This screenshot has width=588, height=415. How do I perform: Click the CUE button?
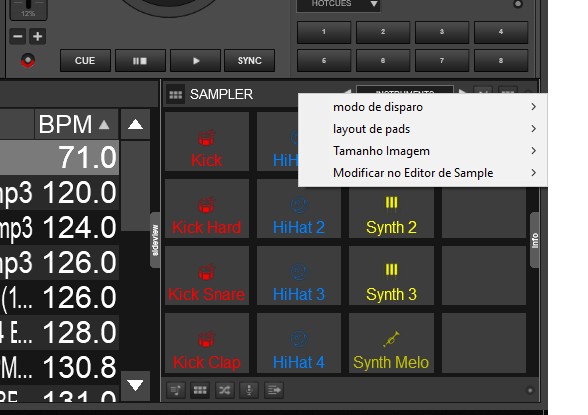point(85,61)
